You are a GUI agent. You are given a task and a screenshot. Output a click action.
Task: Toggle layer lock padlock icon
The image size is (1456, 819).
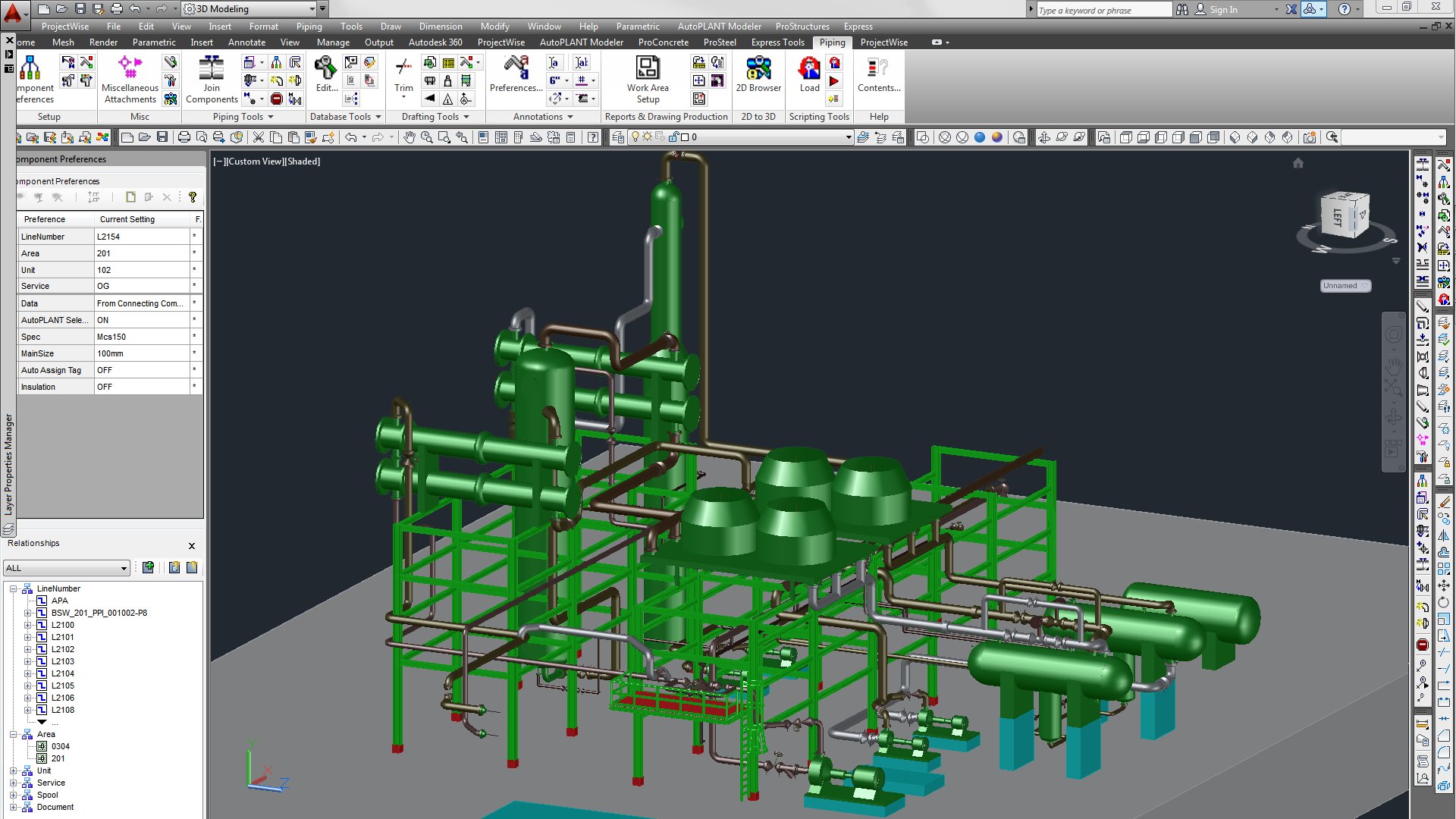click(x=673, y=137)
